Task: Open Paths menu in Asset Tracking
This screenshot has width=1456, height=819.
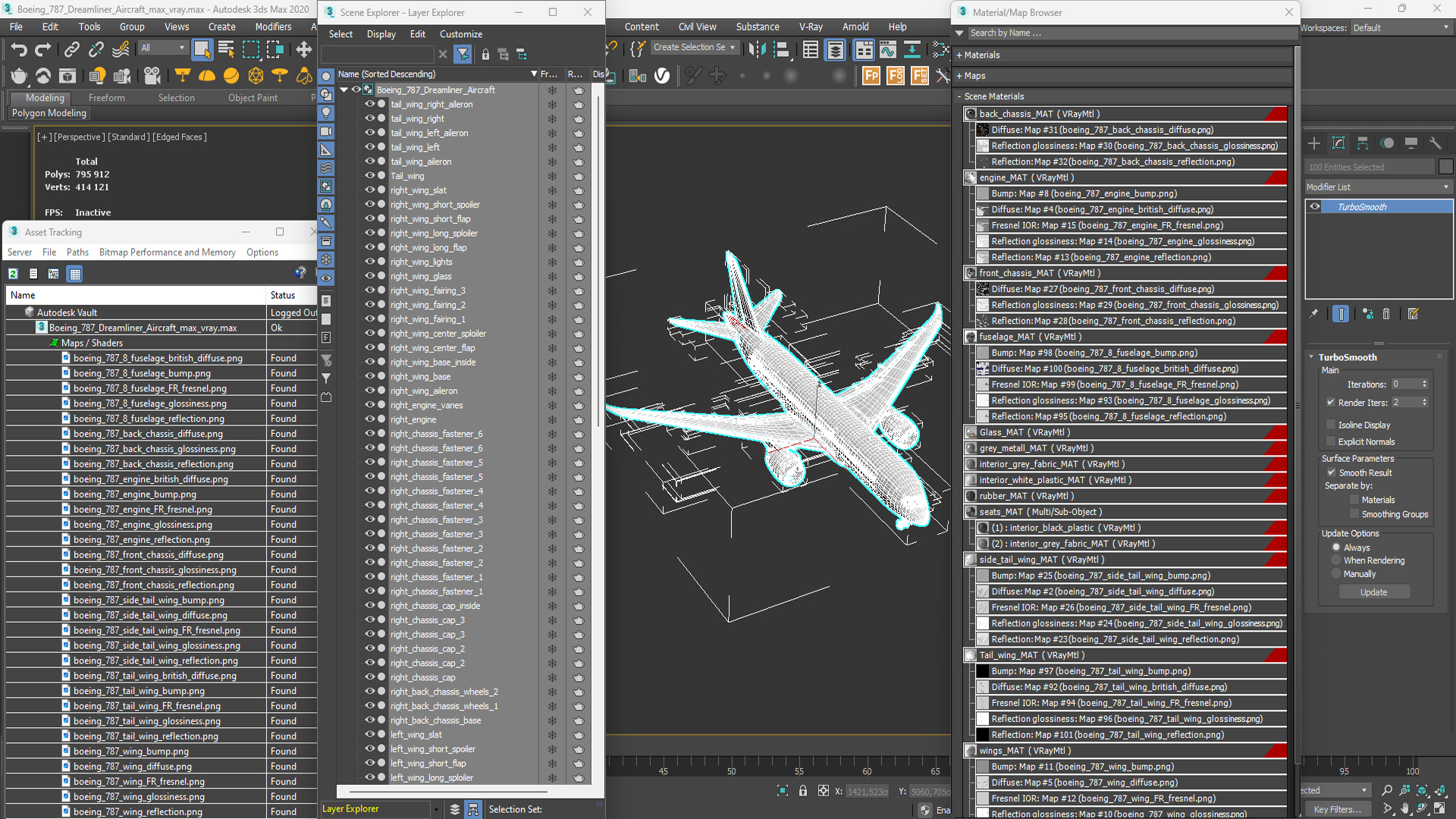Action: point(77,253)
